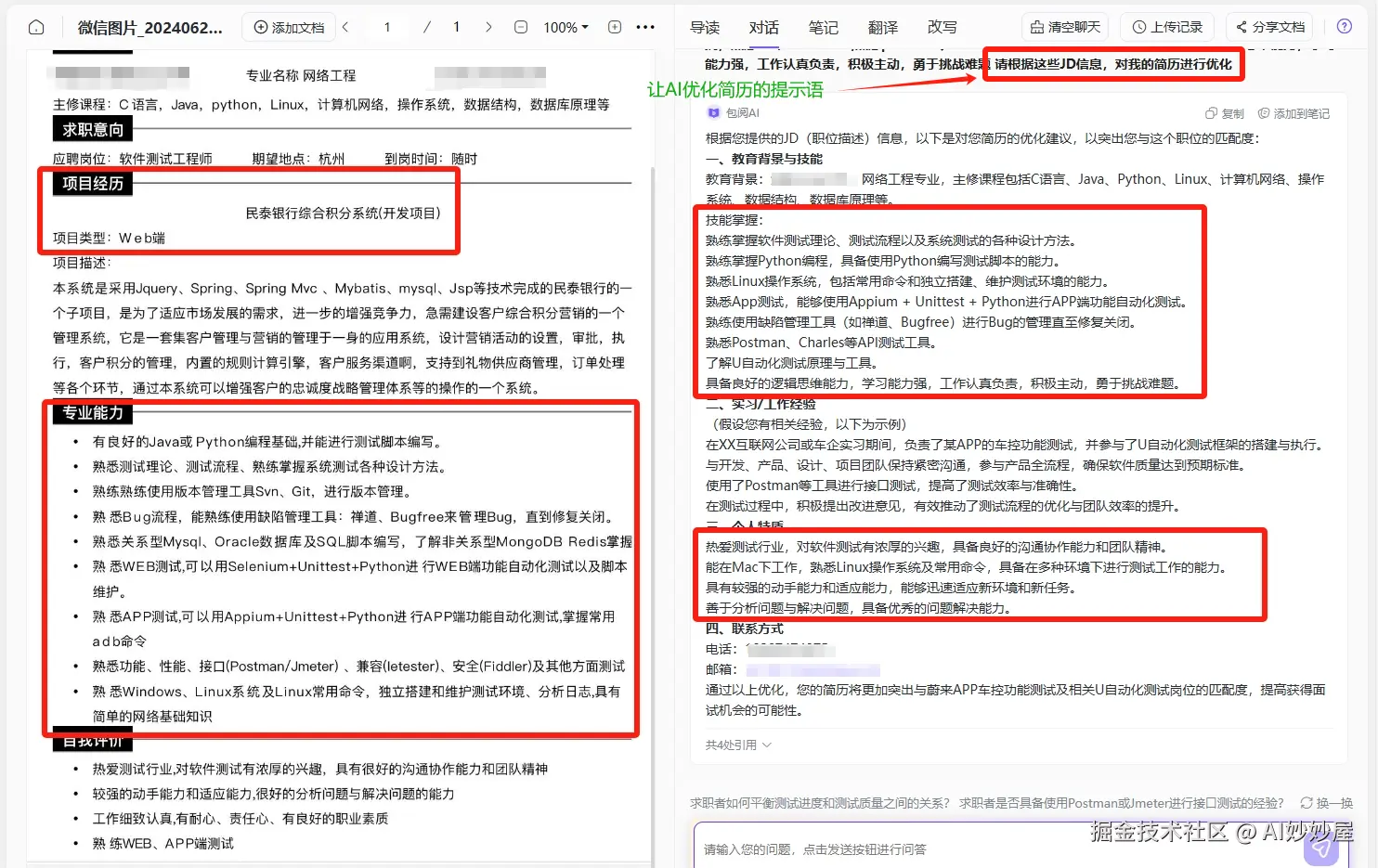Go to the home page icon
Viewport: 1378px width, 868px height.
coord(36,27)
